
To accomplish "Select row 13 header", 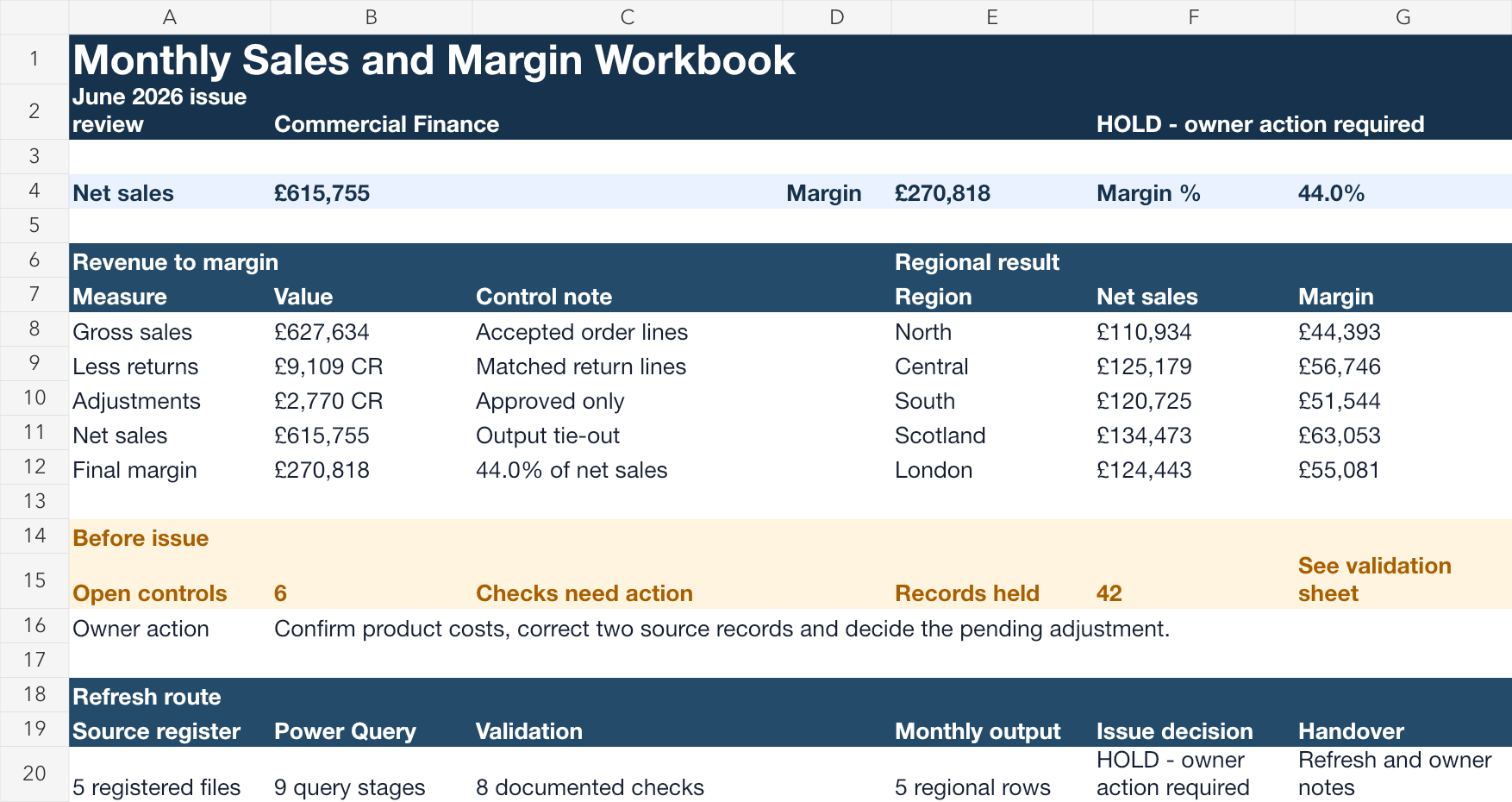I will pos(34,501).
